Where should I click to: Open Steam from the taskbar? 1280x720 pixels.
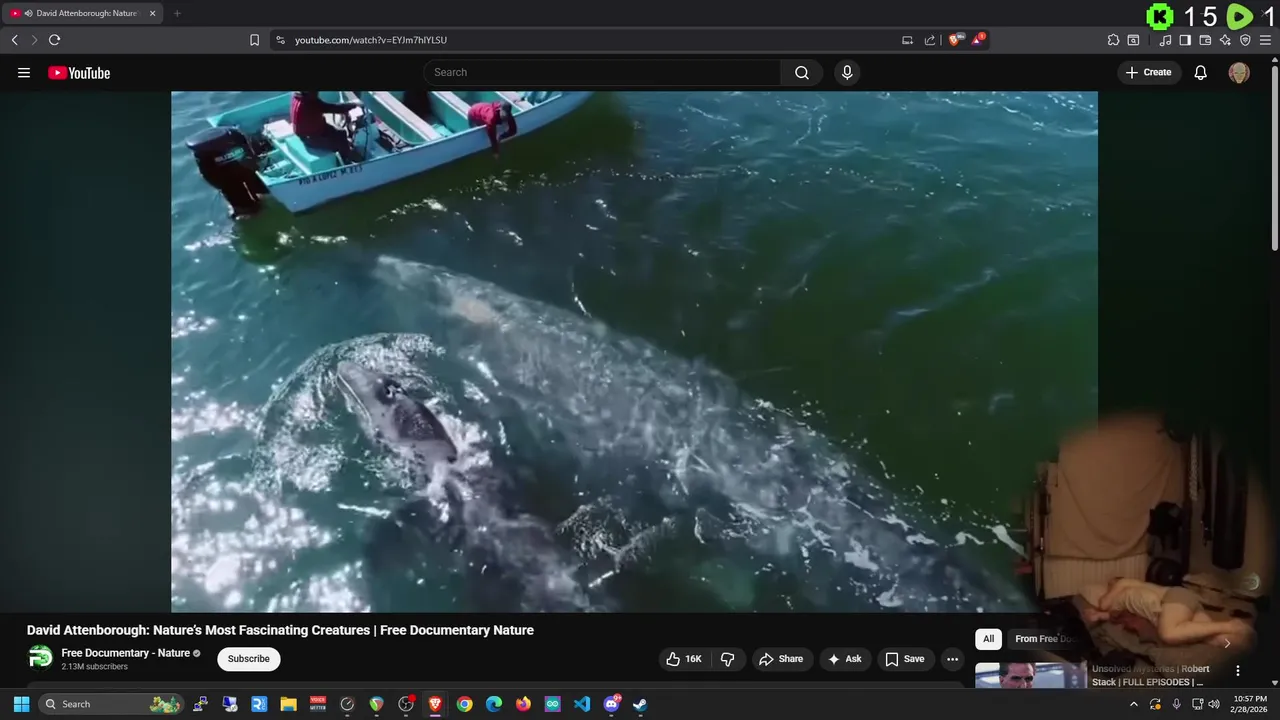[640, 704]
